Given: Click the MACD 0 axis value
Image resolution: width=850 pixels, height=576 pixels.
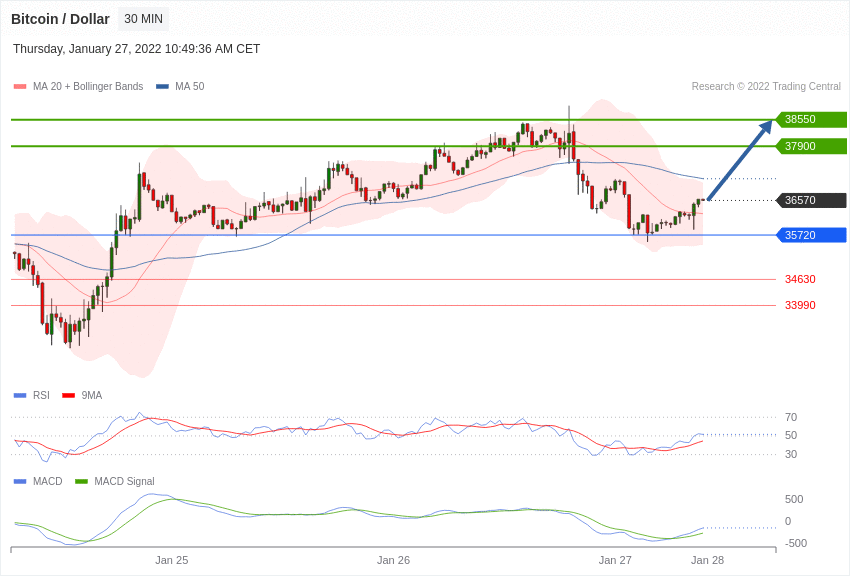Looking at the screenshot, I should [x=788, y=521].
